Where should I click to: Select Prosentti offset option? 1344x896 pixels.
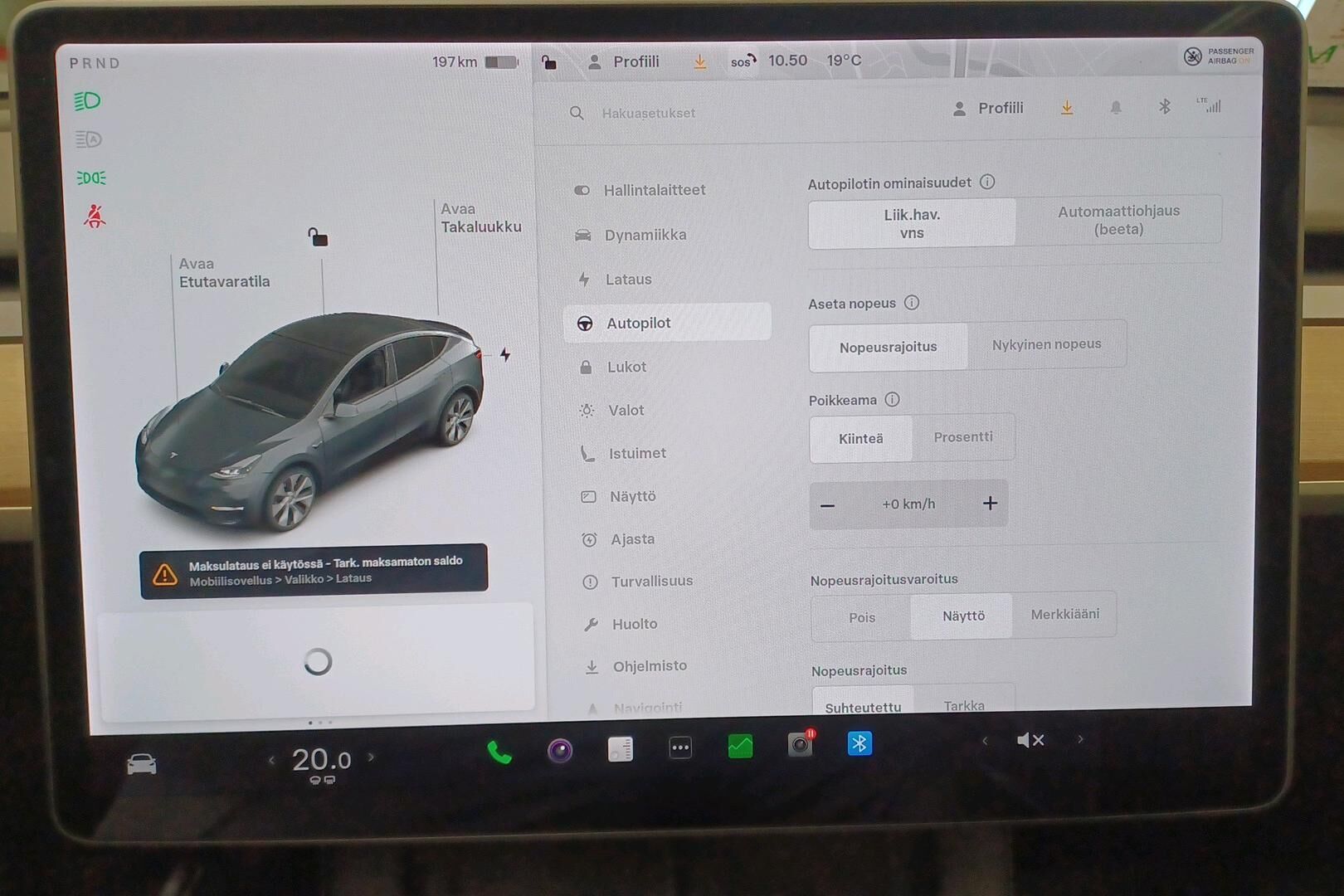[x=963, y=436]
